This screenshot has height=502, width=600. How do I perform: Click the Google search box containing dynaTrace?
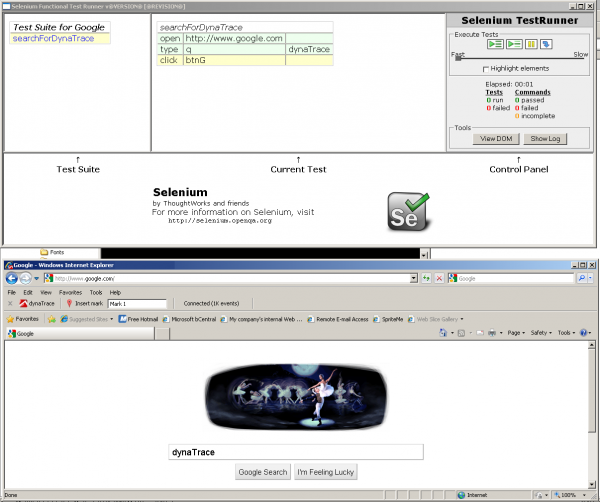pyautogui.click(x=296, y=452)
